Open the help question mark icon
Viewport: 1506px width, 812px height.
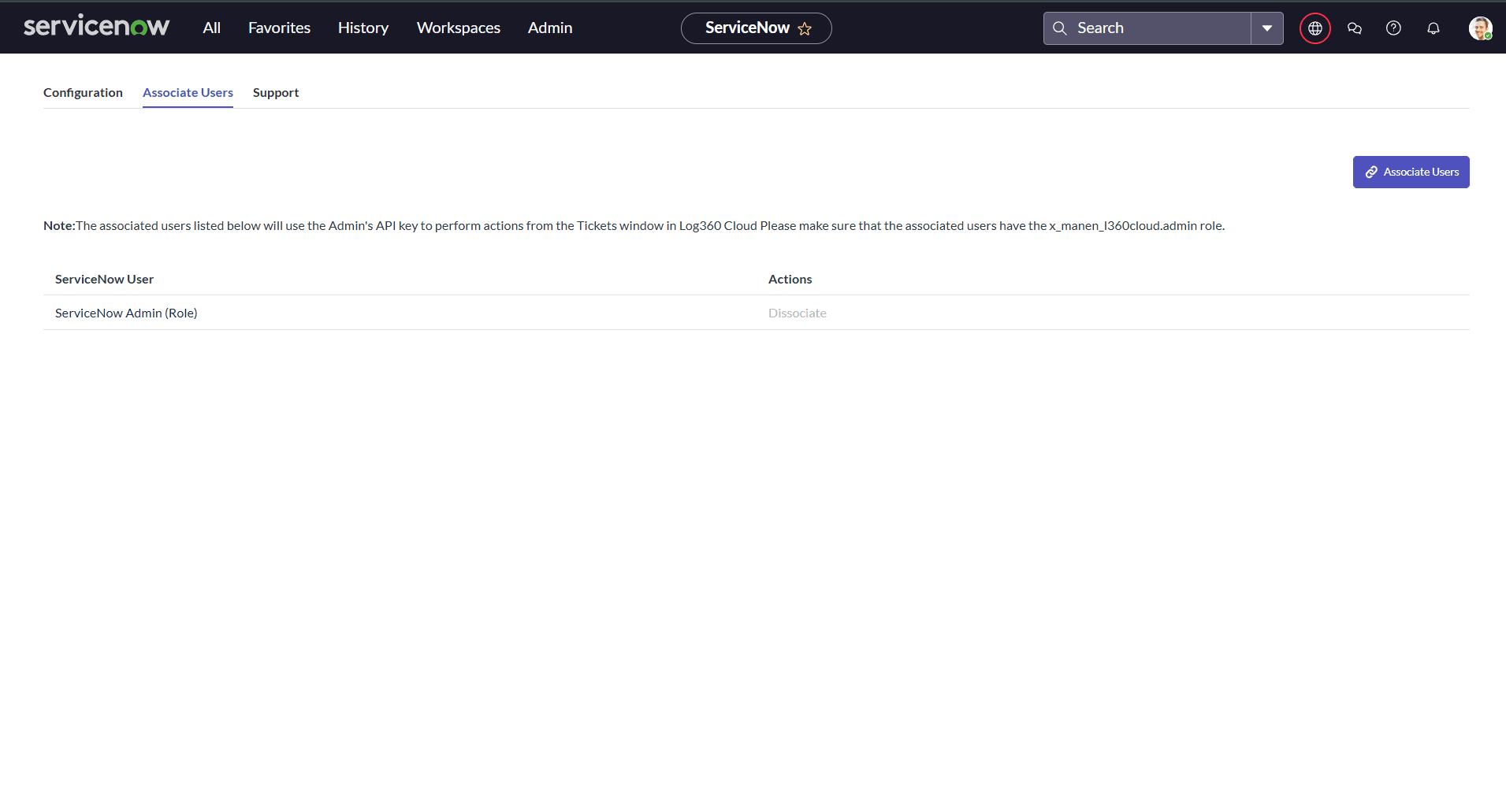click(1393, 28)
